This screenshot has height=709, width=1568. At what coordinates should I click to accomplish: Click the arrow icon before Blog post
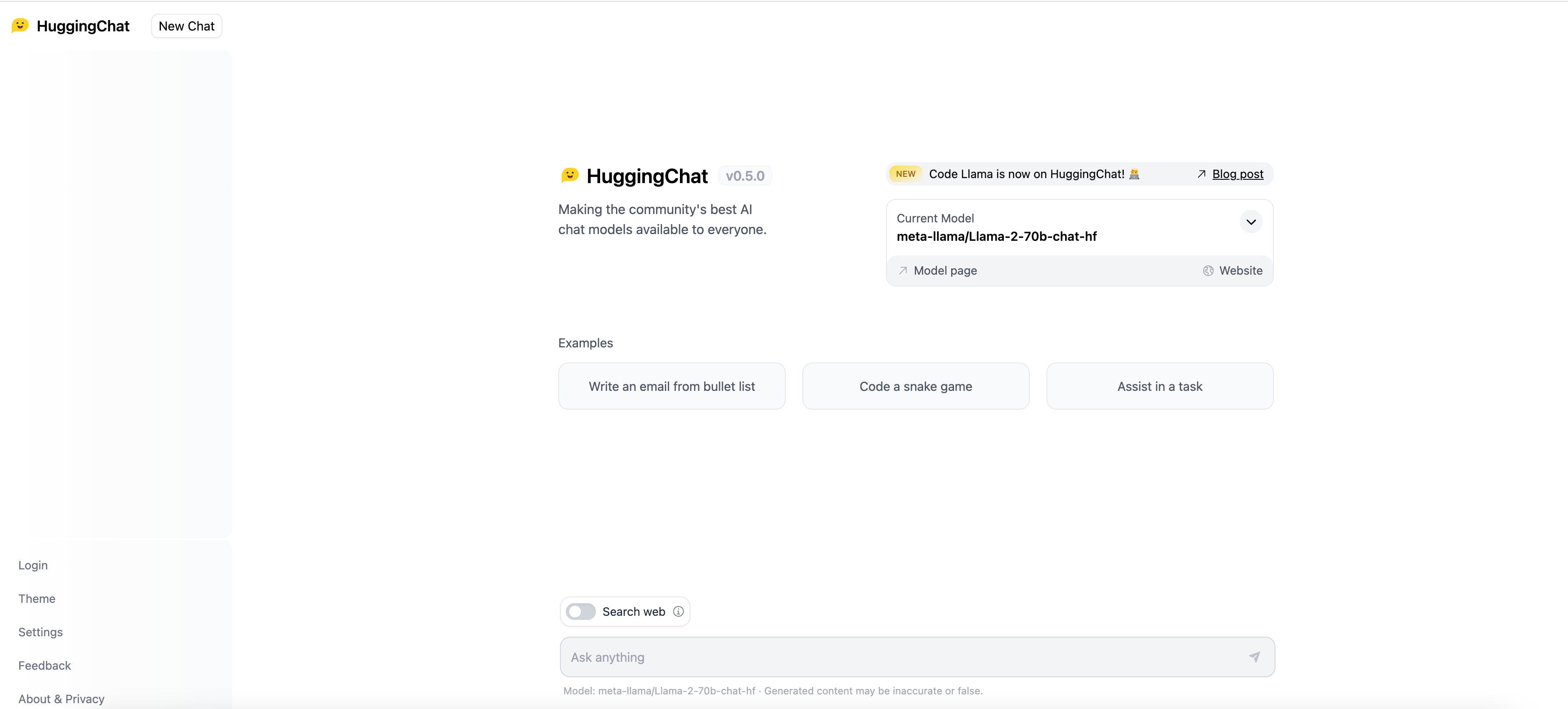pos(1201,174)
